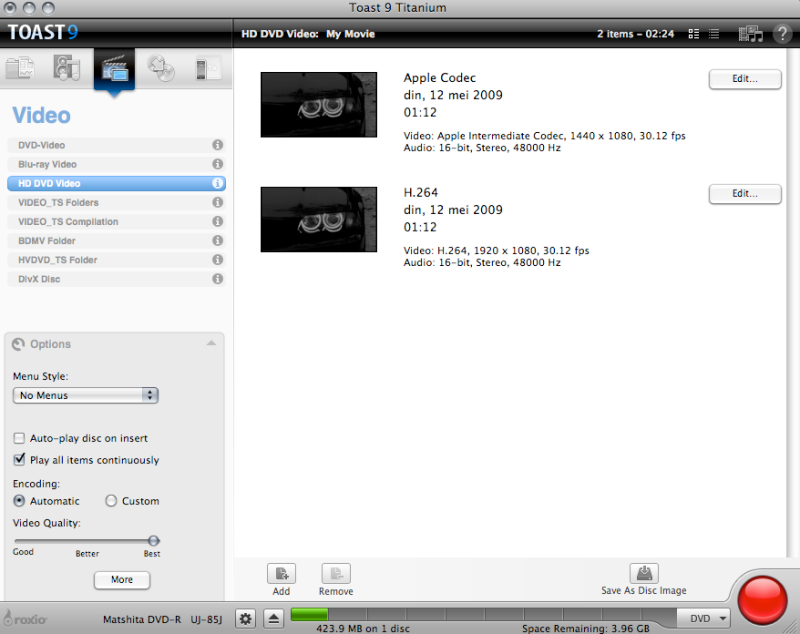Change disc type from DVD dropdown
800x634 pixels.
(703, 618)
